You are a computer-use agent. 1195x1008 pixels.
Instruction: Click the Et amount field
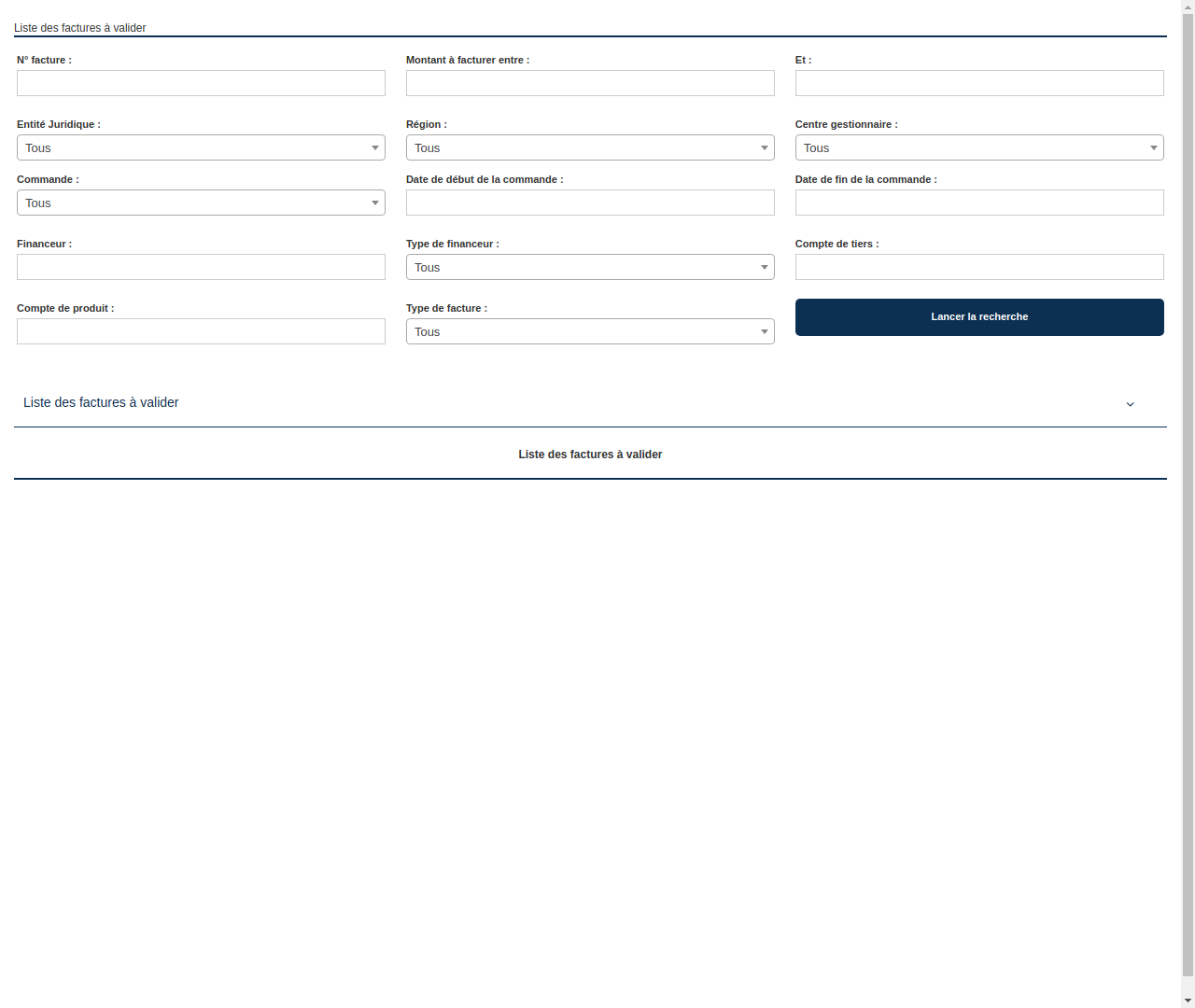978,83
